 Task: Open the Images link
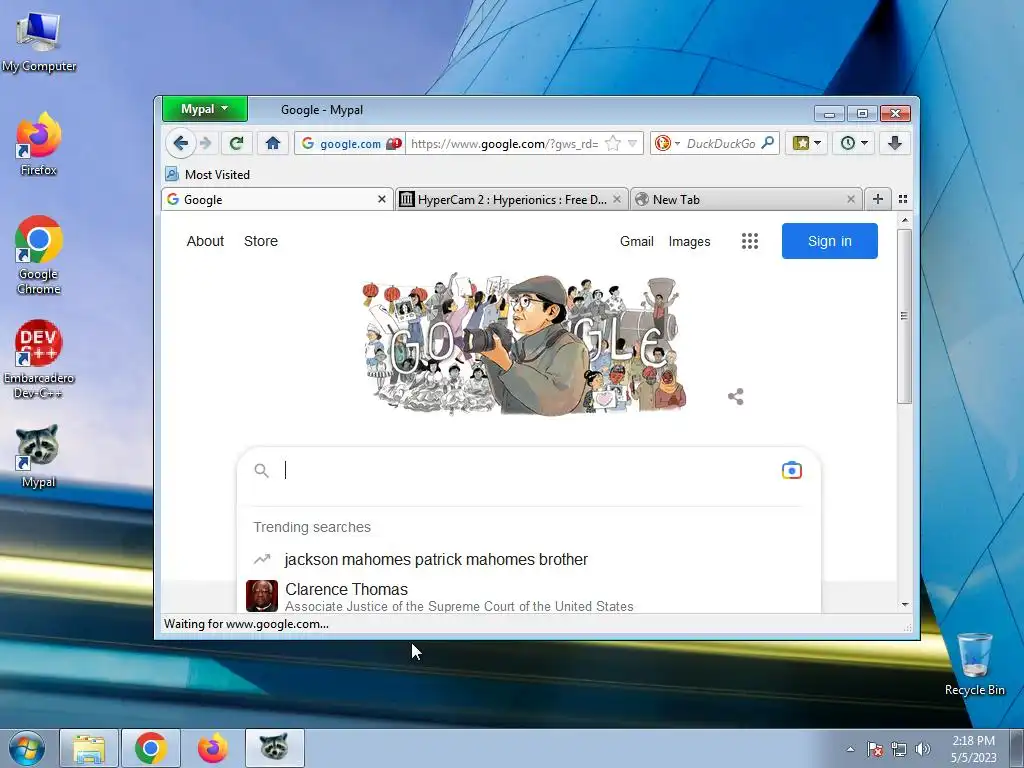pyautogui.click(x=689, y=241)
